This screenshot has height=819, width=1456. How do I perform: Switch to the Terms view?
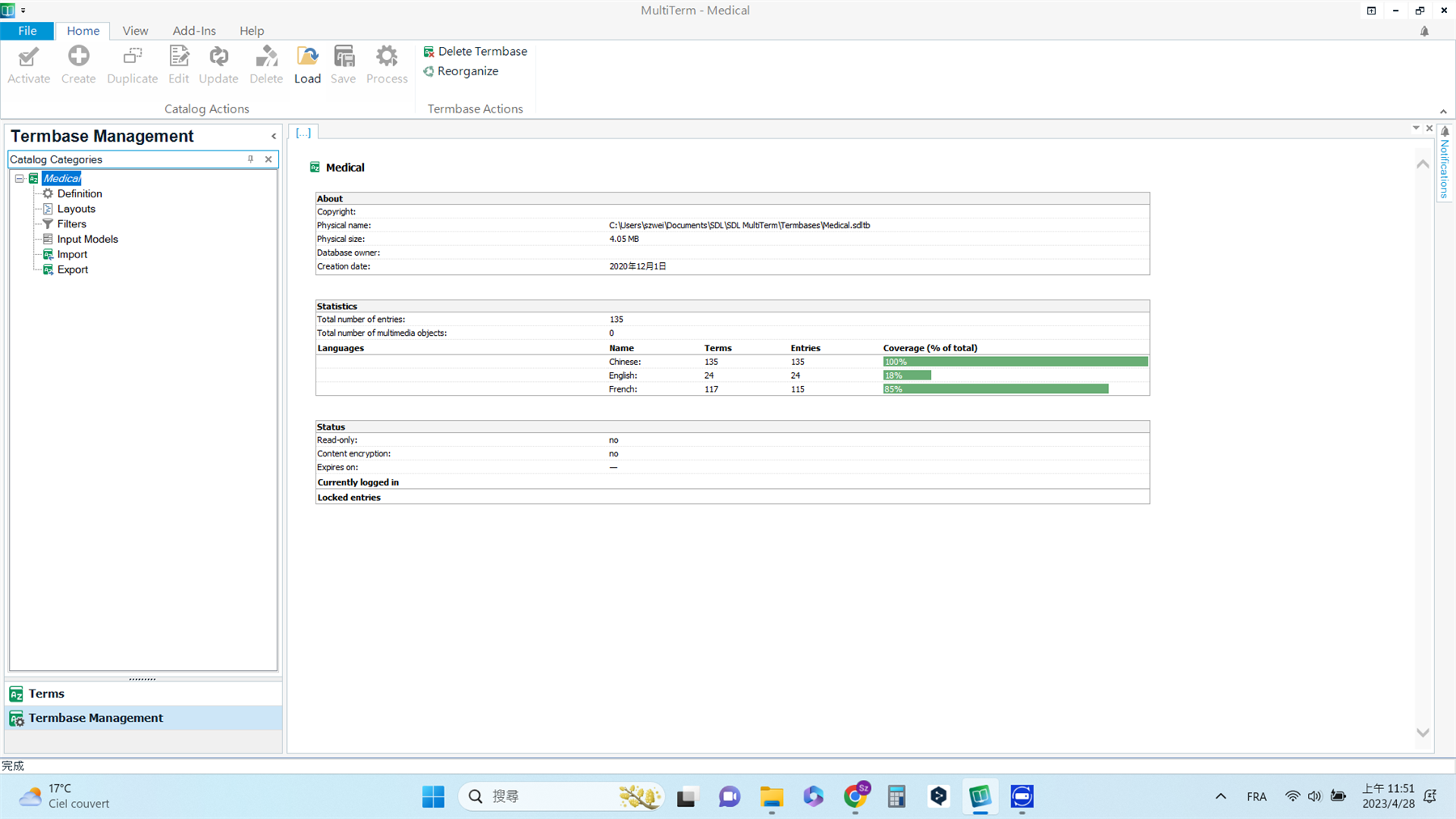coord(143,694)
